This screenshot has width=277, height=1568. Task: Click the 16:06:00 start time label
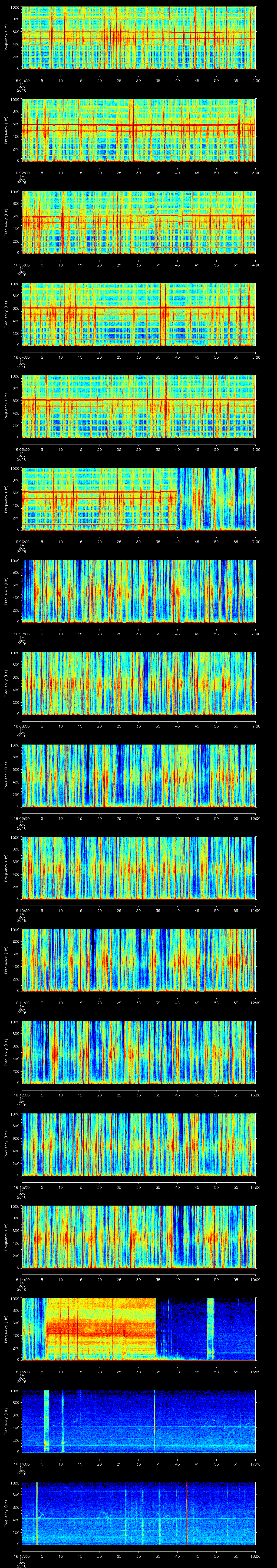pyautogui.click(x=22, y=542)
